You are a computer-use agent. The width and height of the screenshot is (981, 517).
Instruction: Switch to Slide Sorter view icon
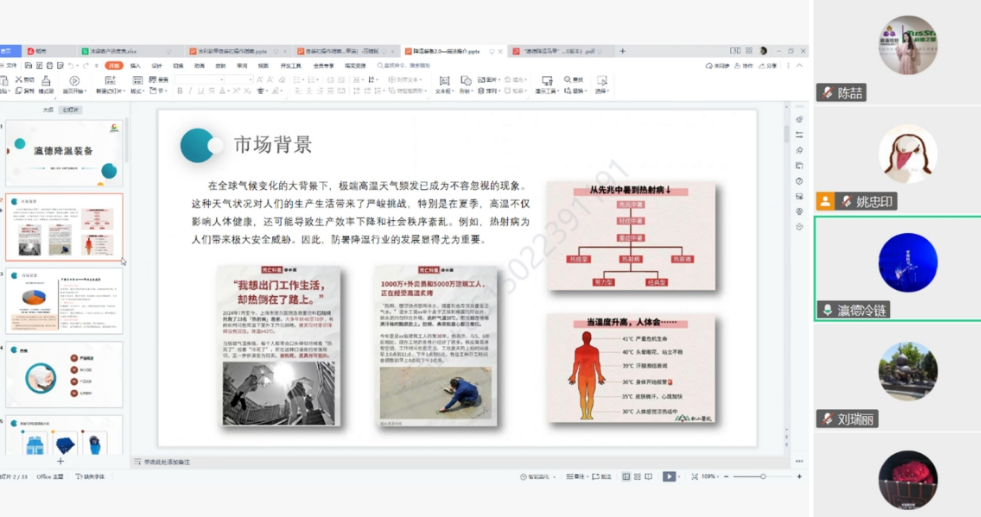[x=638, y=476]
